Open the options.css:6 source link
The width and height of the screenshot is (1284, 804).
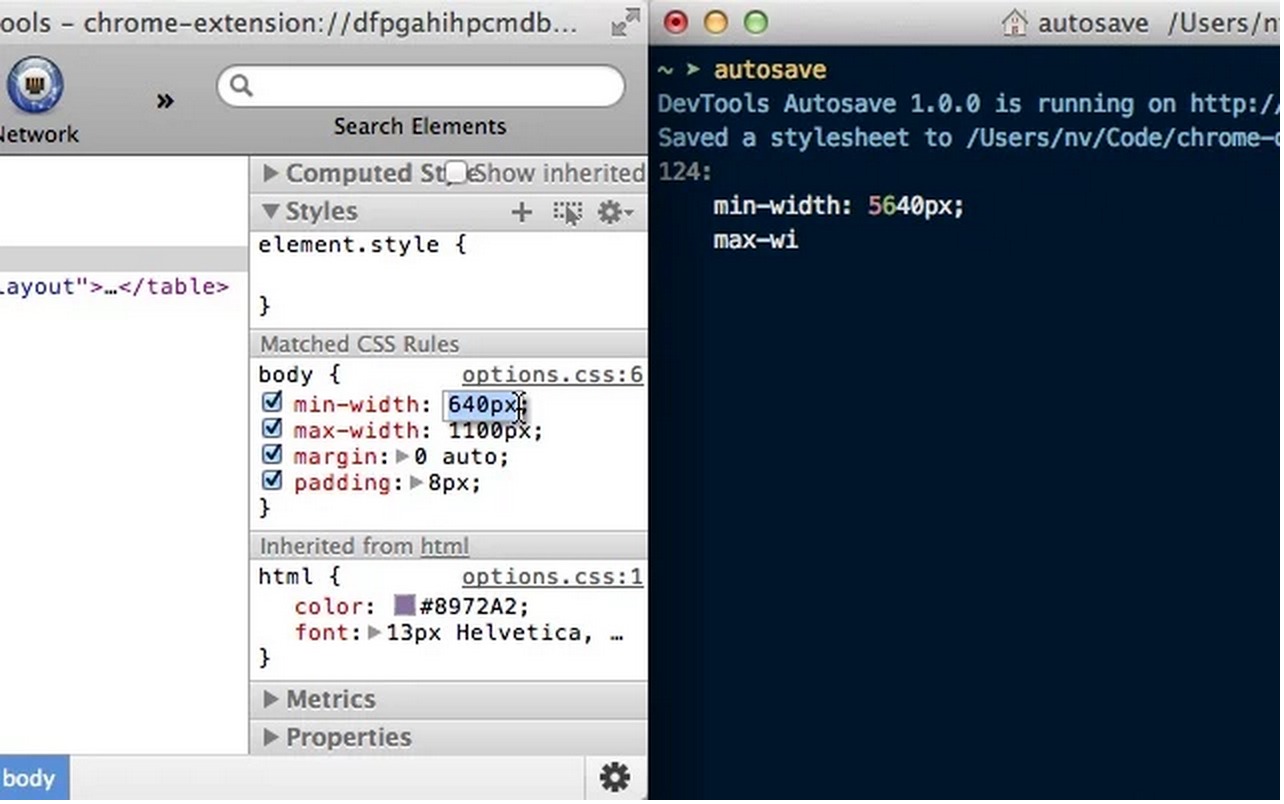551,375
